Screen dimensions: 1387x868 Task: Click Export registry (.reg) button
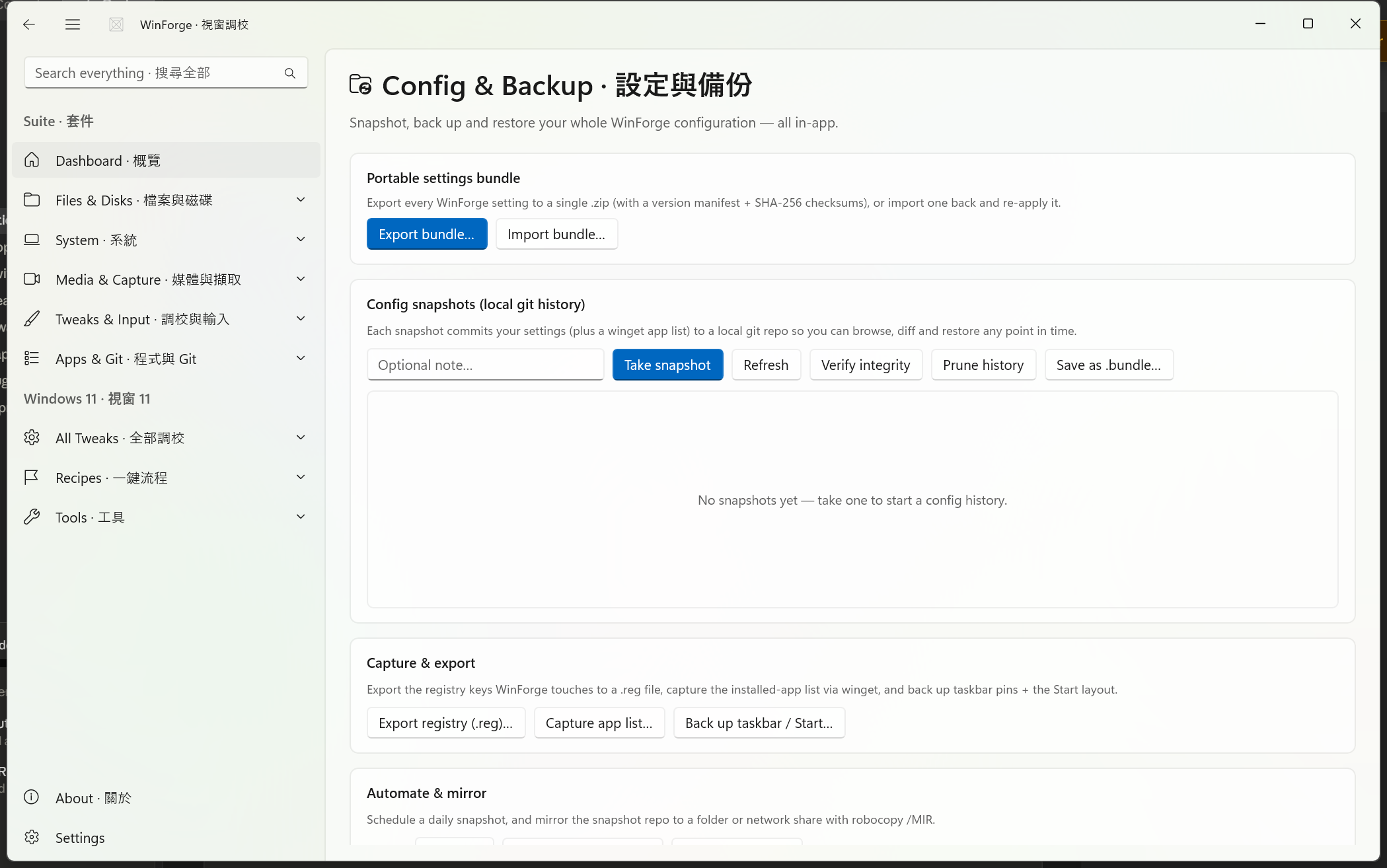click(446, 723)
